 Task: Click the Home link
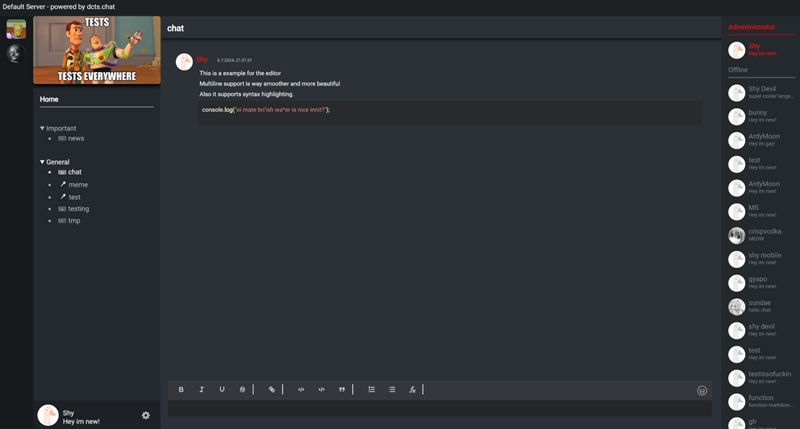49,99
